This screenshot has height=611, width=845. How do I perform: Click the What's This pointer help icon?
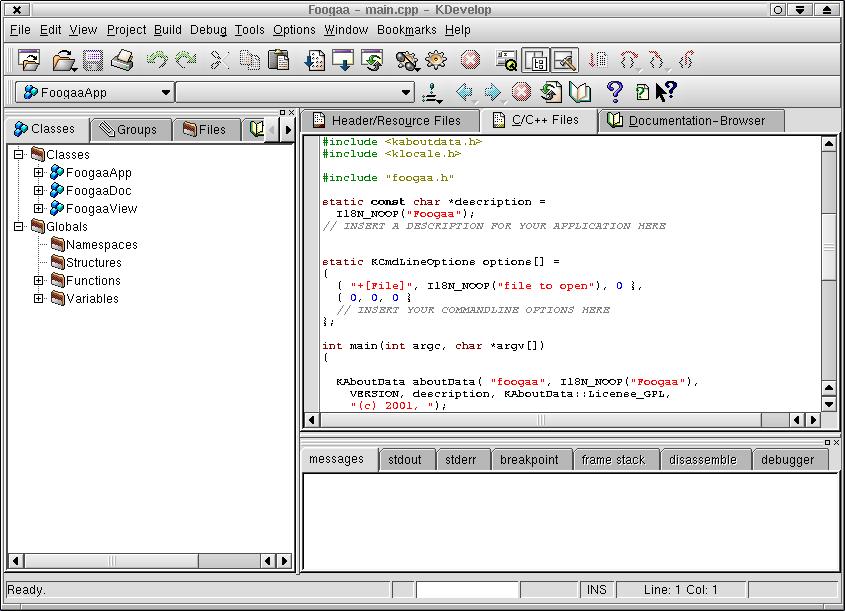[x=666, y=92]
